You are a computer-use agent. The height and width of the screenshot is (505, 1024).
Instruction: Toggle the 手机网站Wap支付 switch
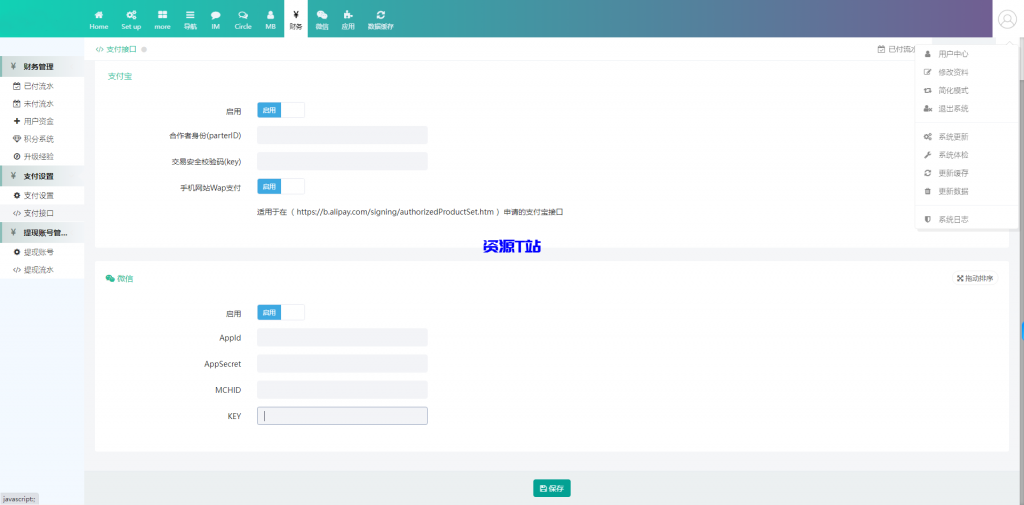(281, 186)
